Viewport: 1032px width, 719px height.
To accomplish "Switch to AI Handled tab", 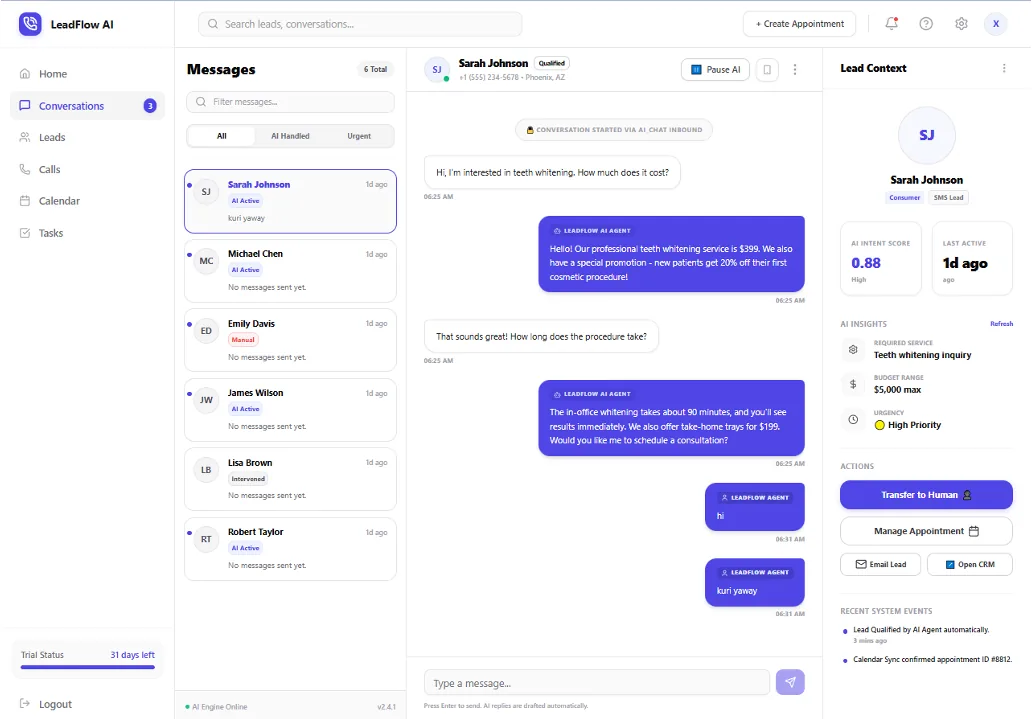I will point(290,136).
